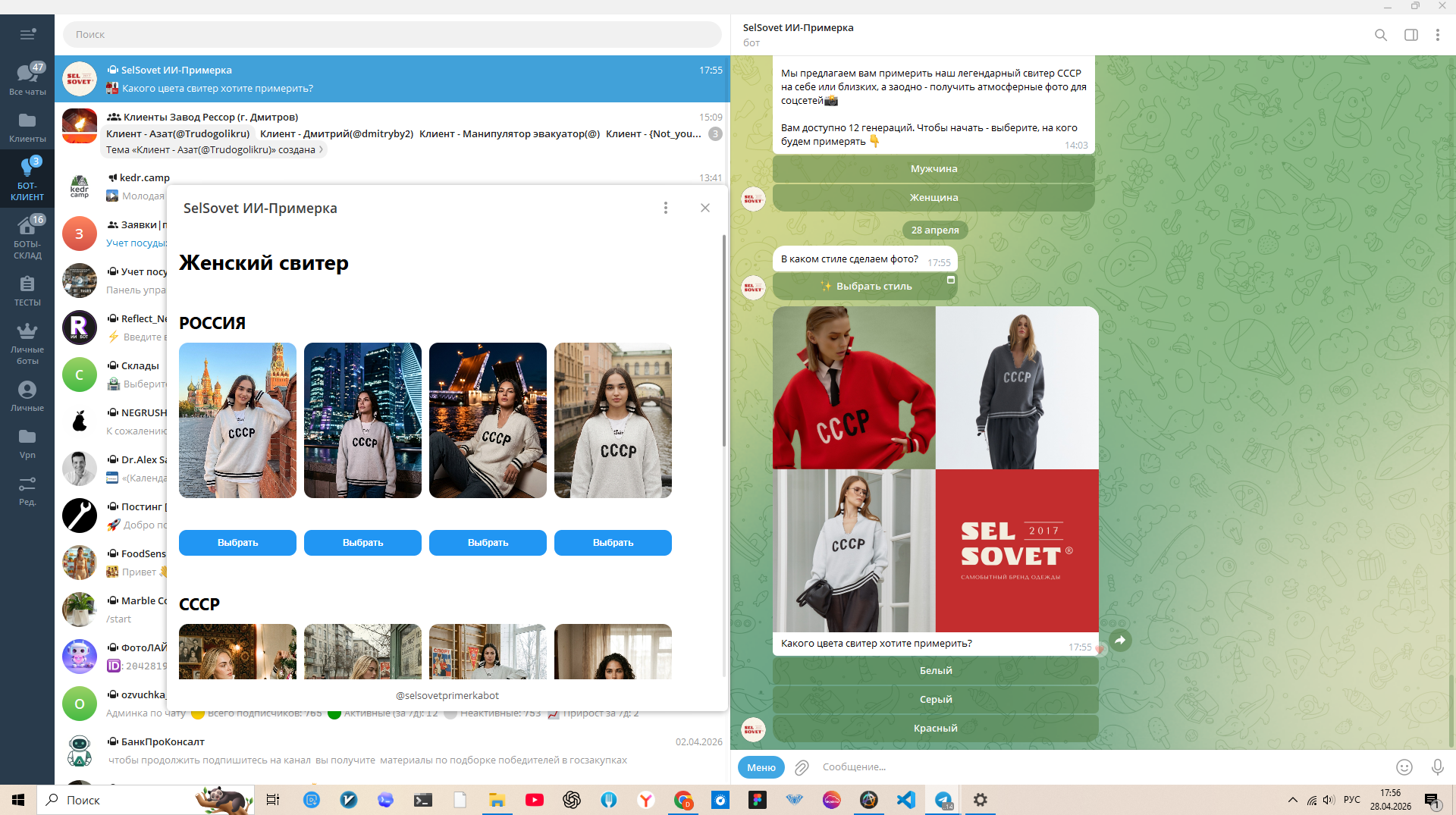Open the grey СССР sweater photo

[1017, 387]
